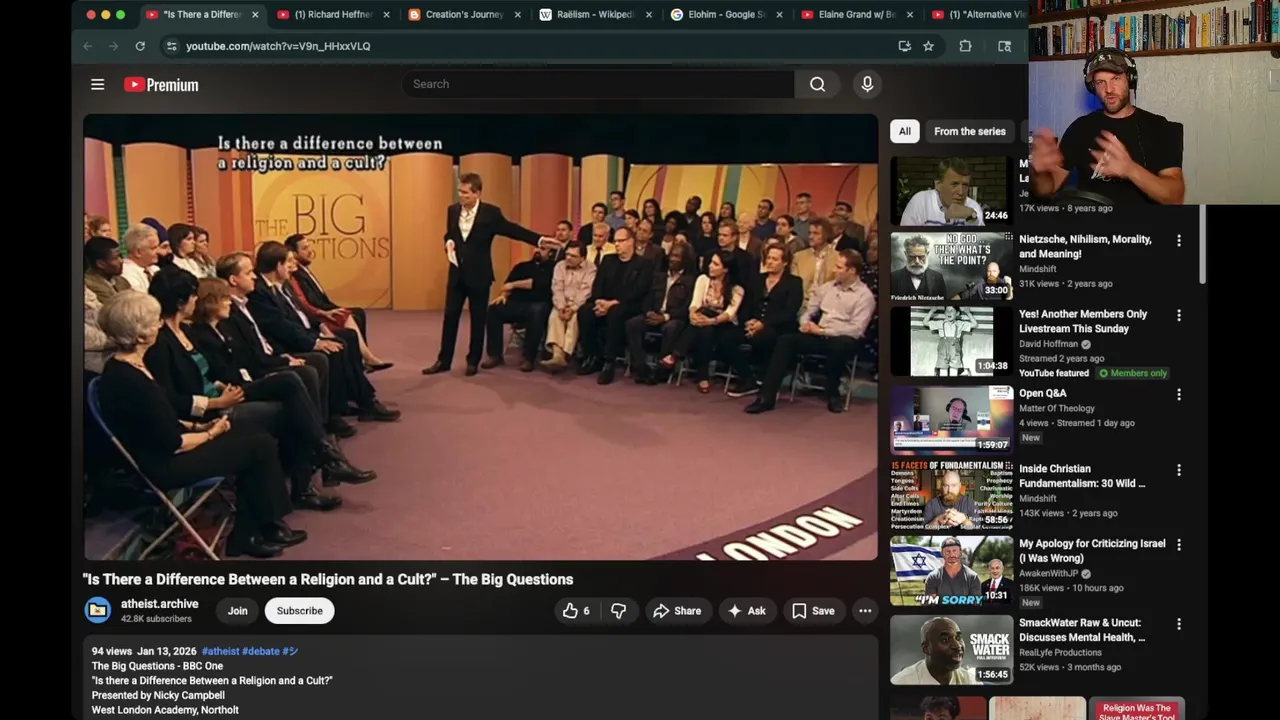This screenshot has width=1280, height=720.
Task: Close the Elohim Google Search tab
Action: pyautogui.click(x=779, y=15)
